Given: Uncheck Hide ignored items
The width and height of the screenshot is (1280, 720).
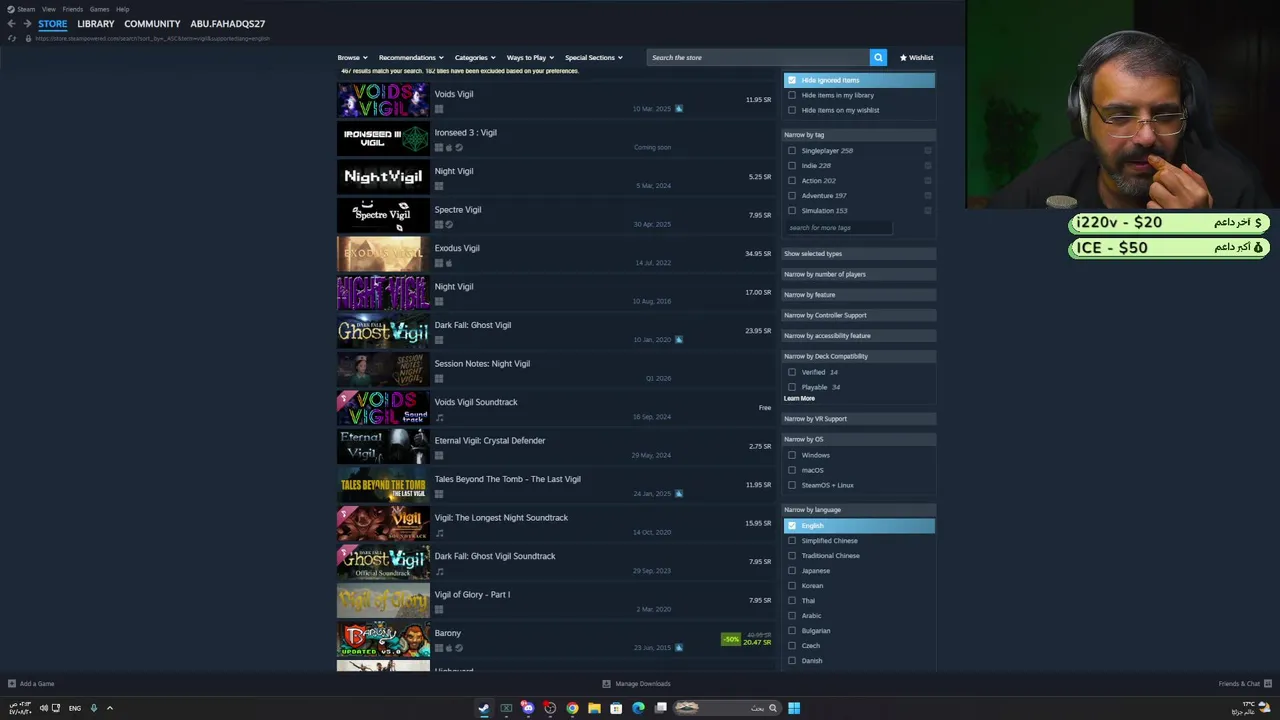Looking at the screenshot, I should pos(792,80).
